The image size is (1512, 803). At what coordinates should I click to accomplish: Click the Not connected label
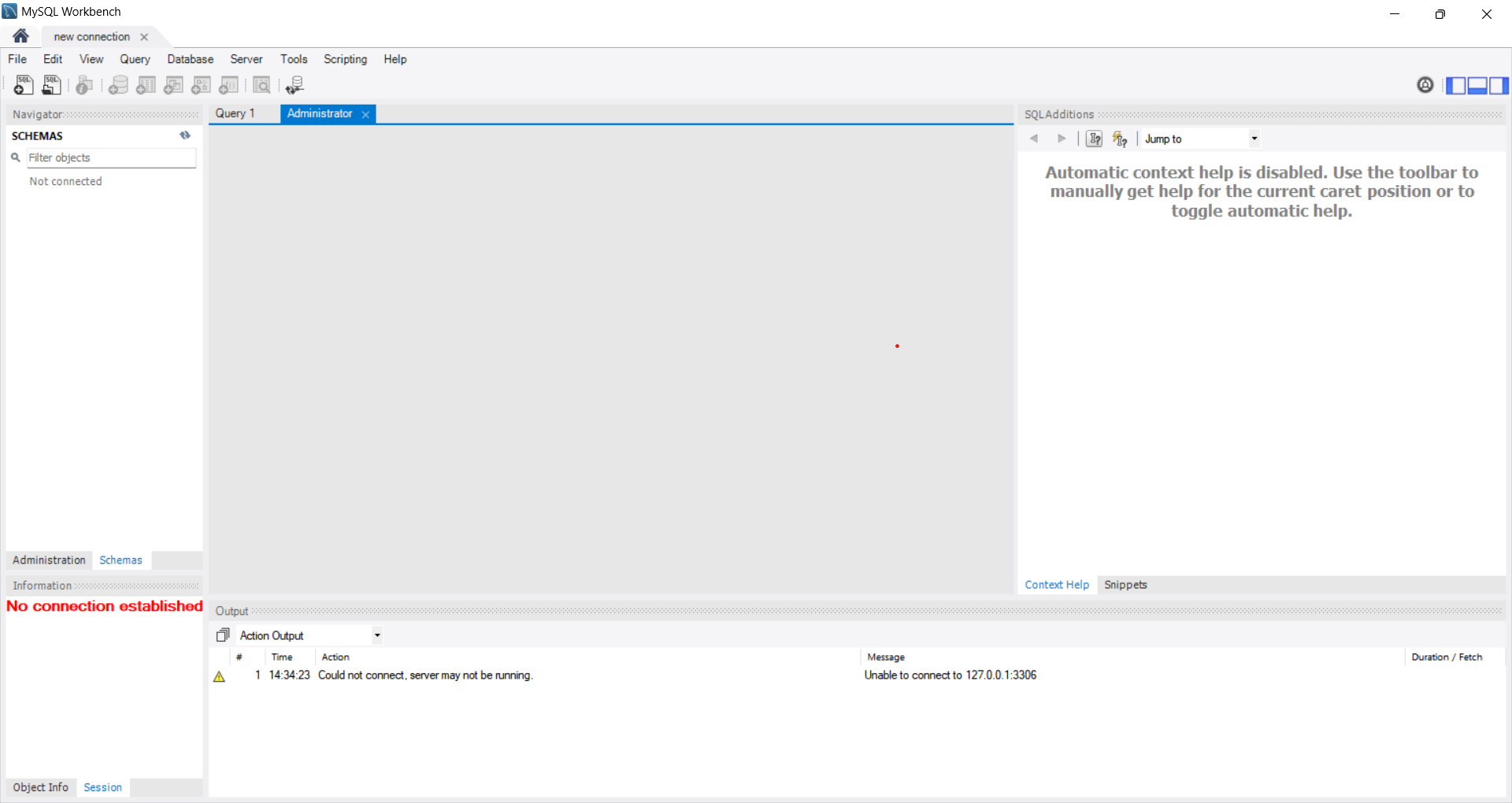(65, 181)
